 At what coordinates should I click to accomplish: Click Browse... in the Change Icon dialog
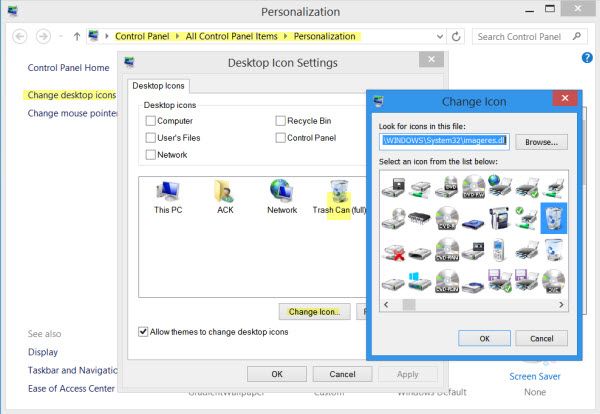(x=541, y=142)
